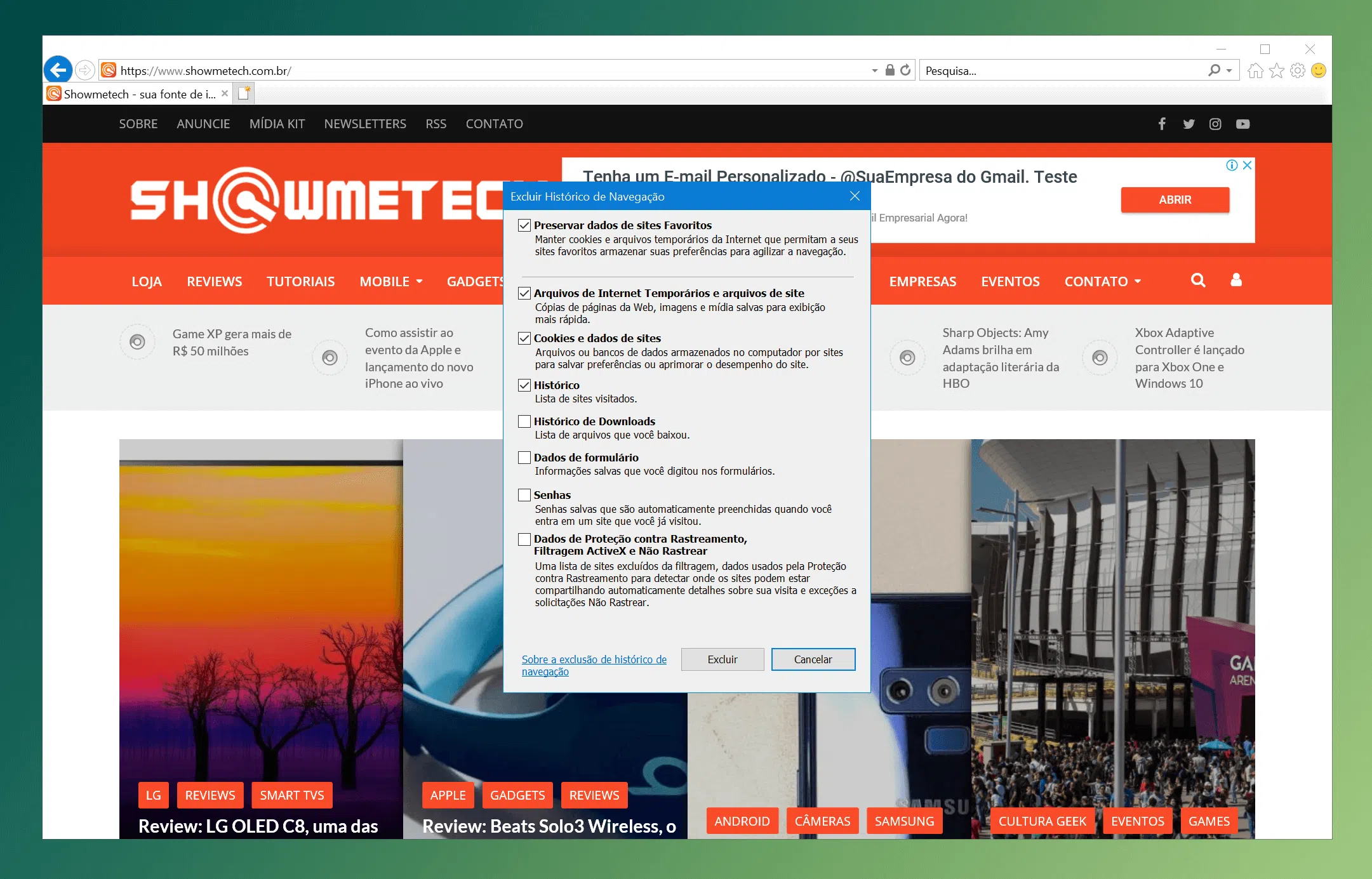Uncheck Preservar dados de sites Favoritos

click(524, 225)
